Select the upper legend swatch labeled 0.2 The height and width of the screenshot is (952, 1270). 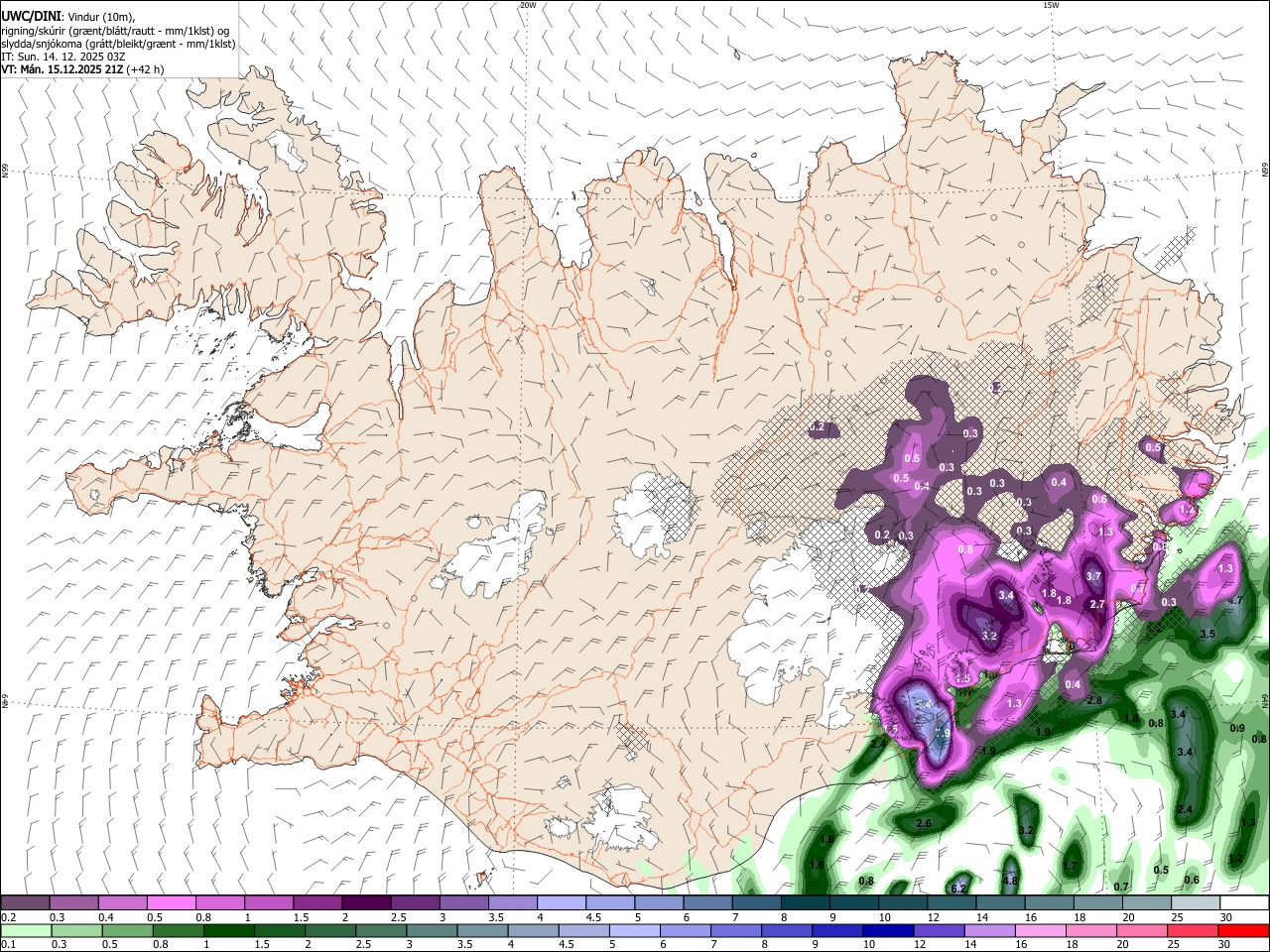click(25, 902)
